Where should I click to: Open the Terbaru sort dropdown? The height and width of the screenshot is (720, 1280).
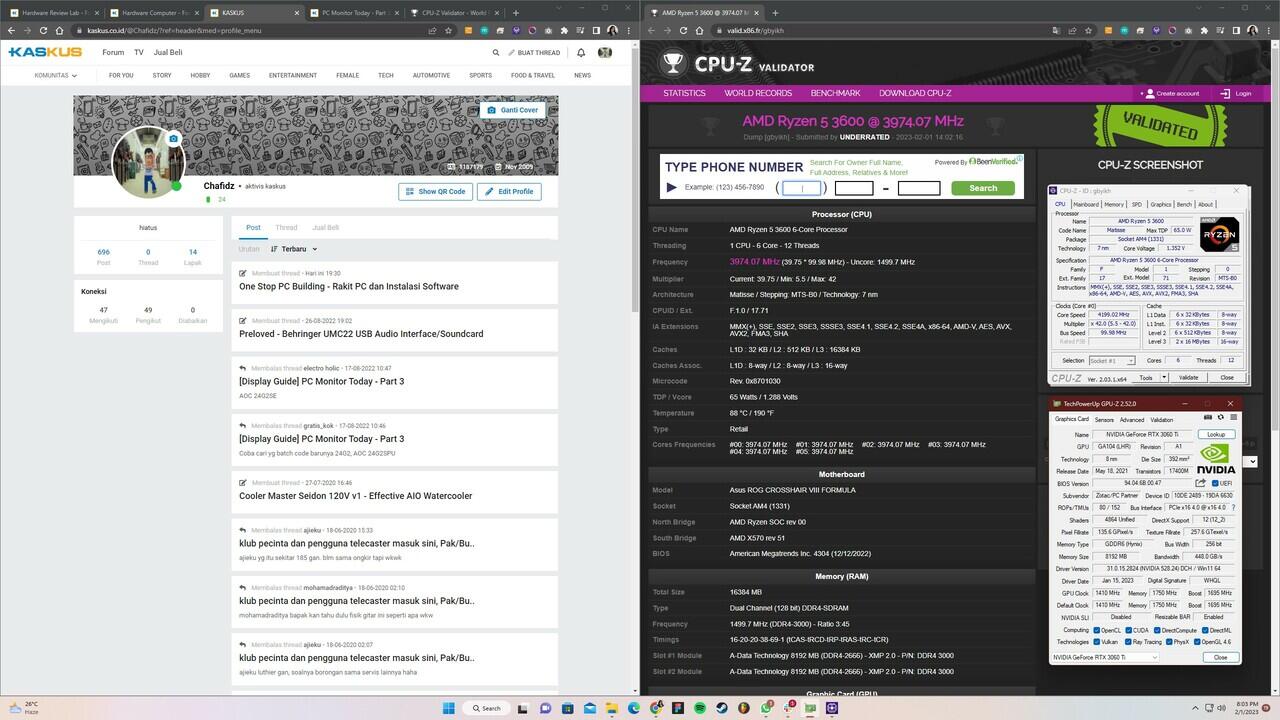click(x=294, y=249)
